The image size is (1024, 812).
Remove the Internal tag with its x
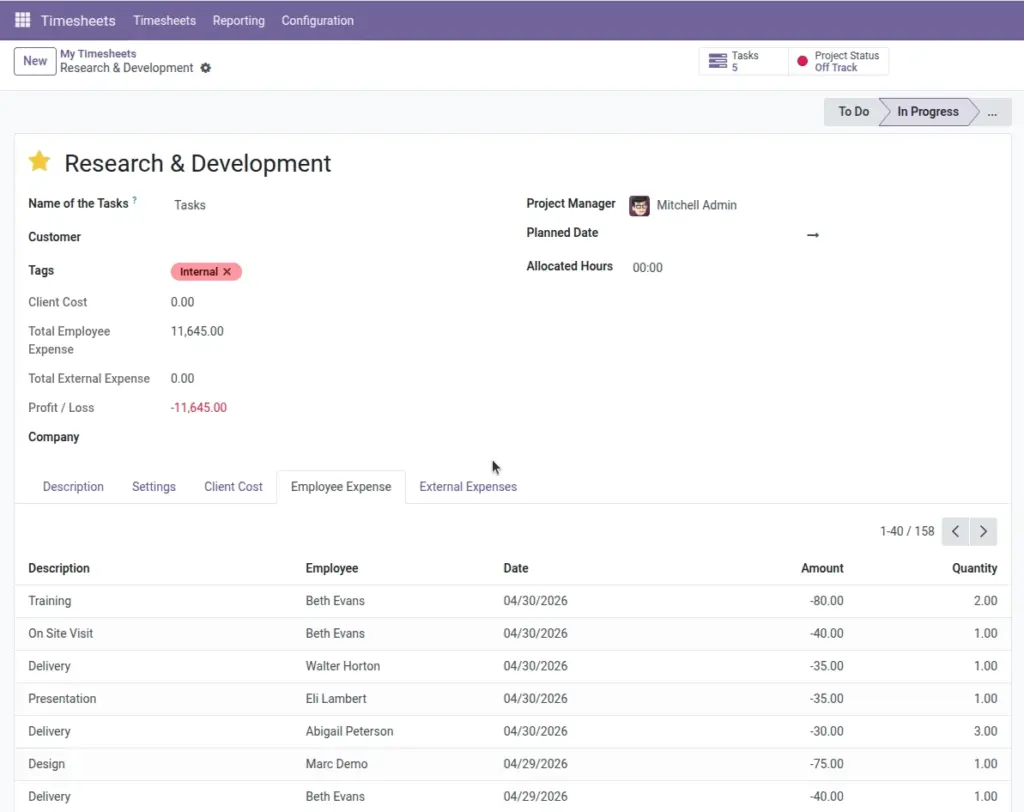[x=227, y=272]
